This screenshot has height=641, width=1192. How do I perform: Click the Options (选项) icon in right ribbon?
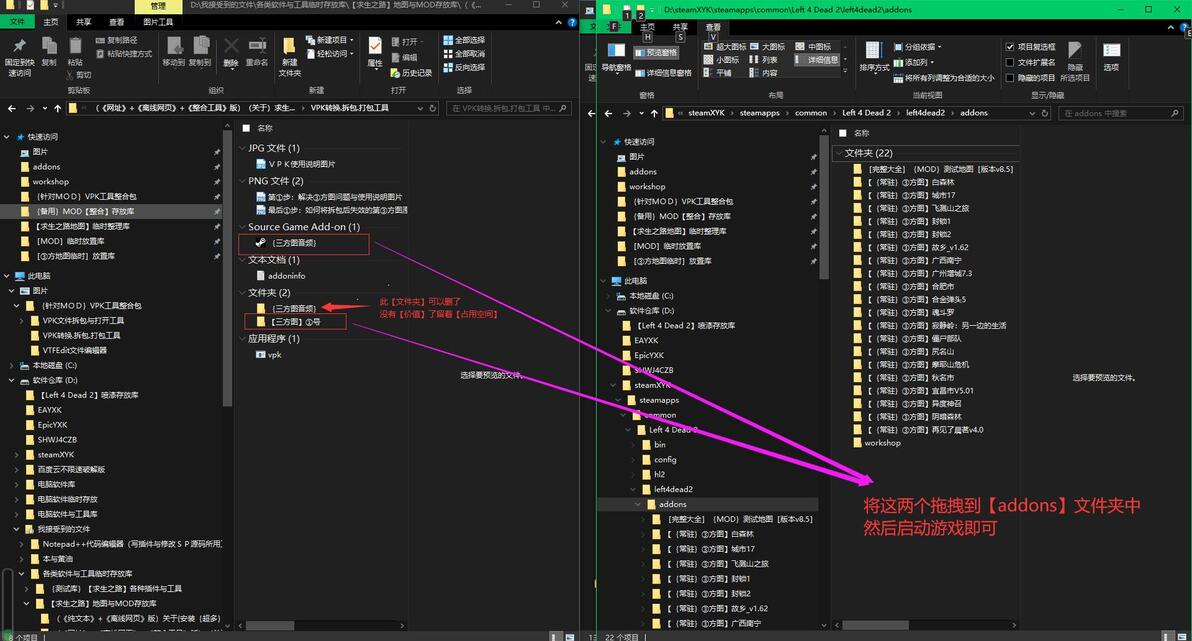click(x=1111, y=50)
